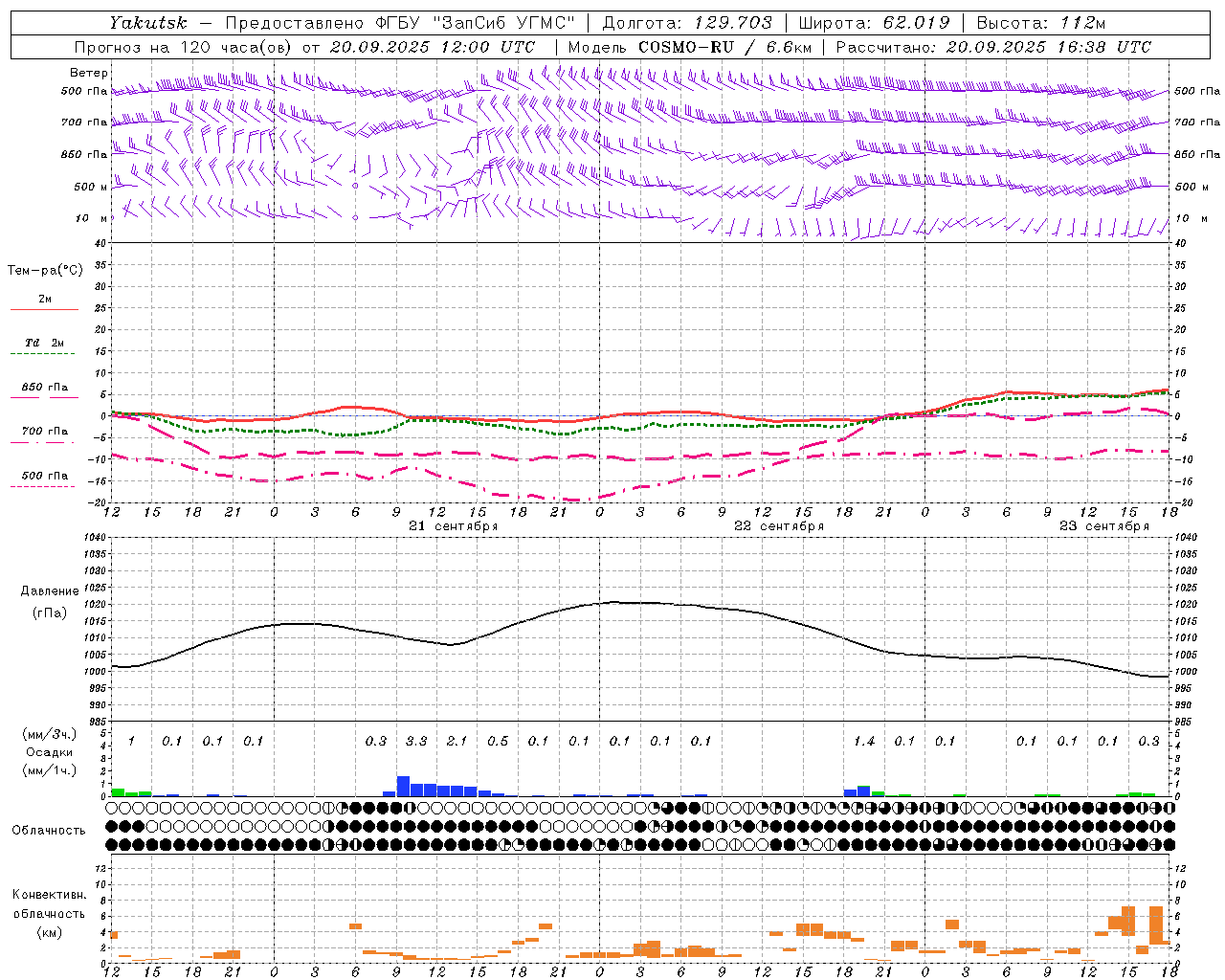This screenshot has width=1225, height=980.
Task: Select the "Осадки" precipitation label
Action: coord(50,752)
